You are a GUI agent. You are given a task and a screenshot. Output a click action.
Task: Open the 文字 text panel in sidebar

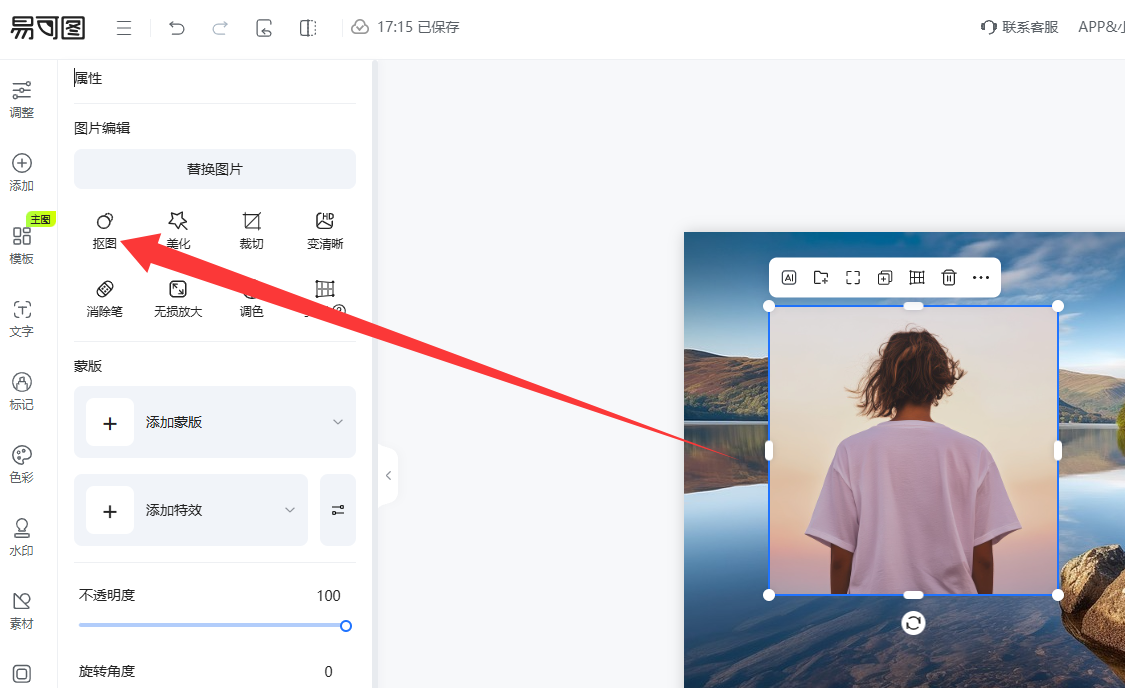point(21,318)
